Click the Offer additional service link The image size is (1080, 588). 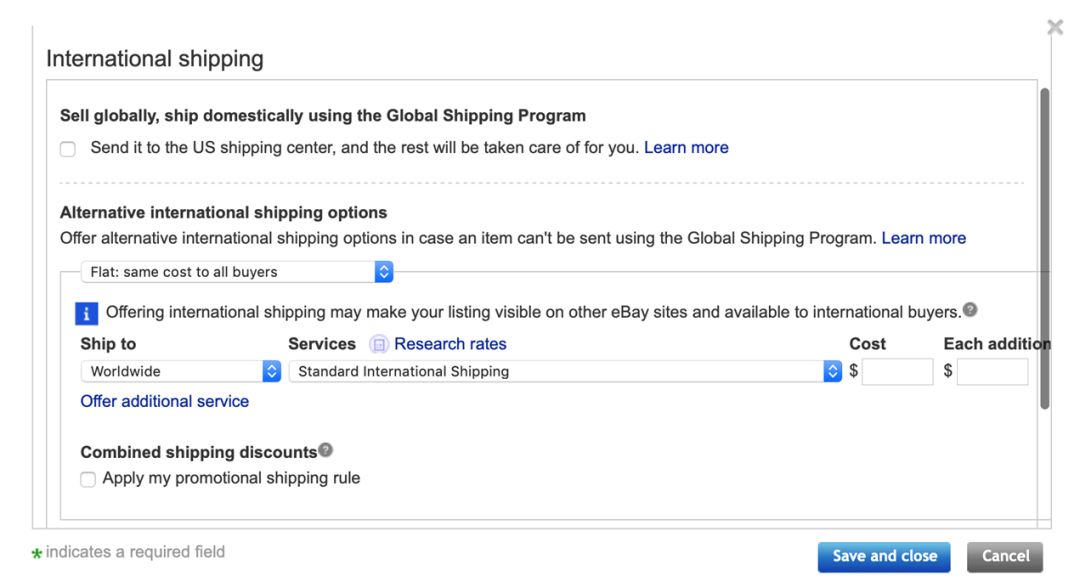click(164, 401)
